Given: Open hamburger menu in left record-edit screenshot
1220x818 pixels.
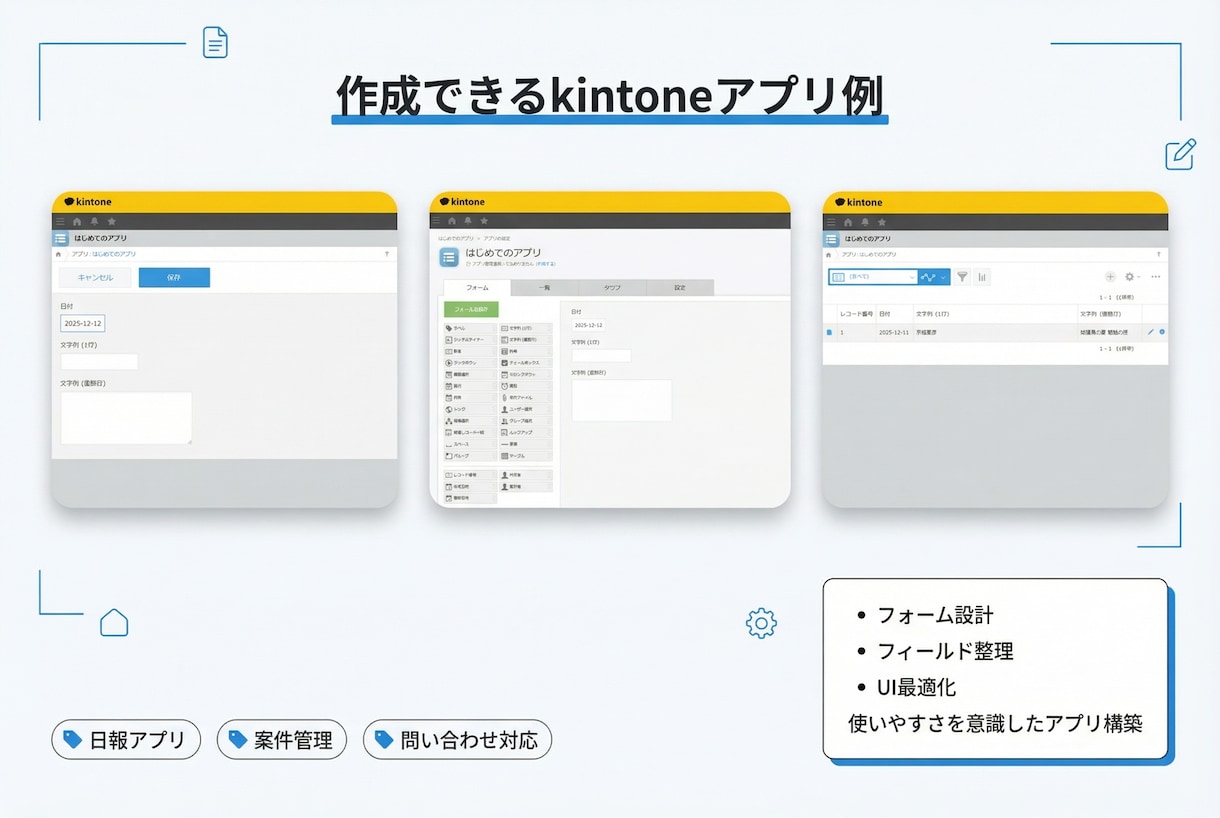Looking at the screenshot, I should click(59, 221).
